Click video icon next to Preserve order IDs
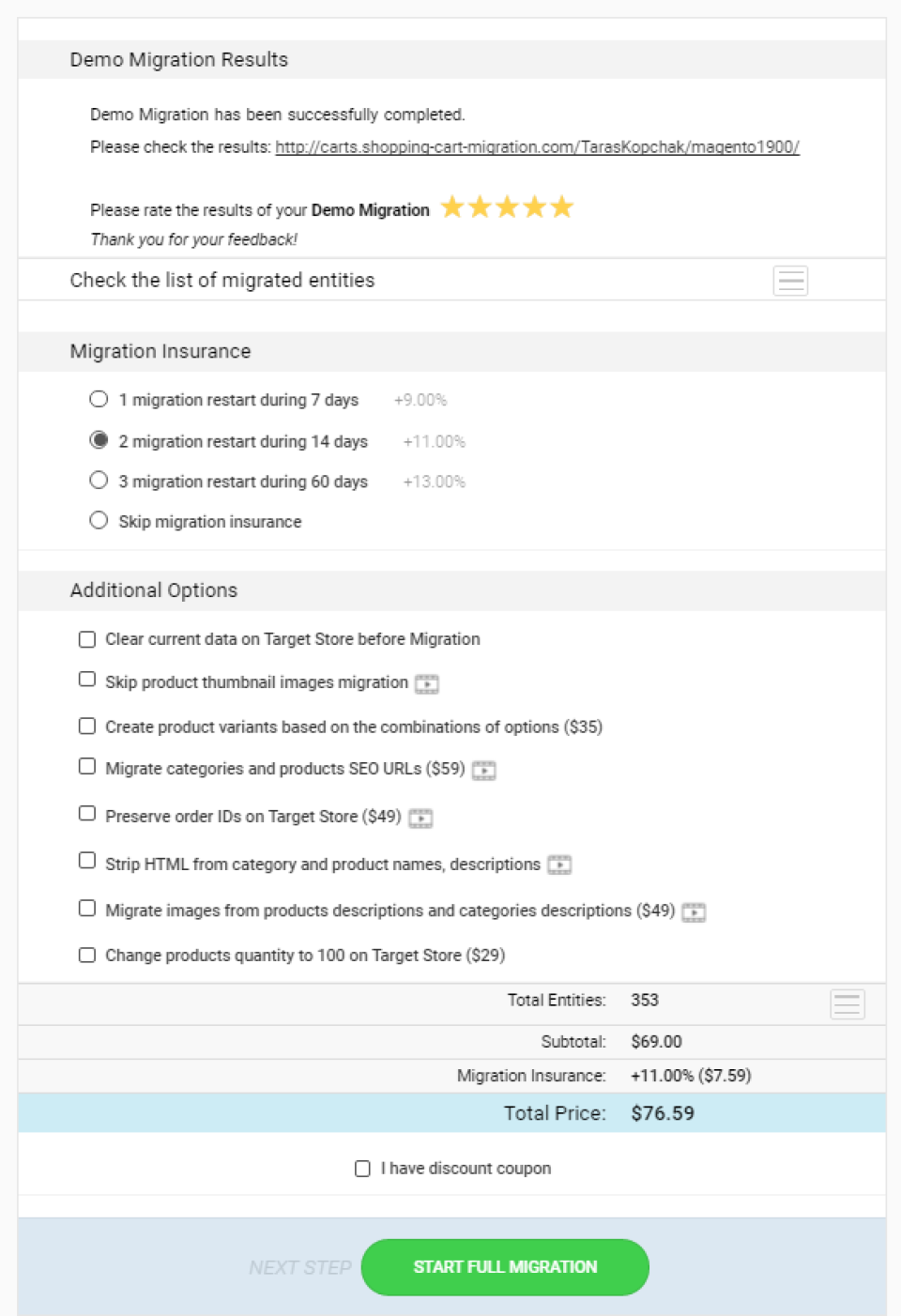Viewport: 901px width, 1316px height. coord(420,819)
